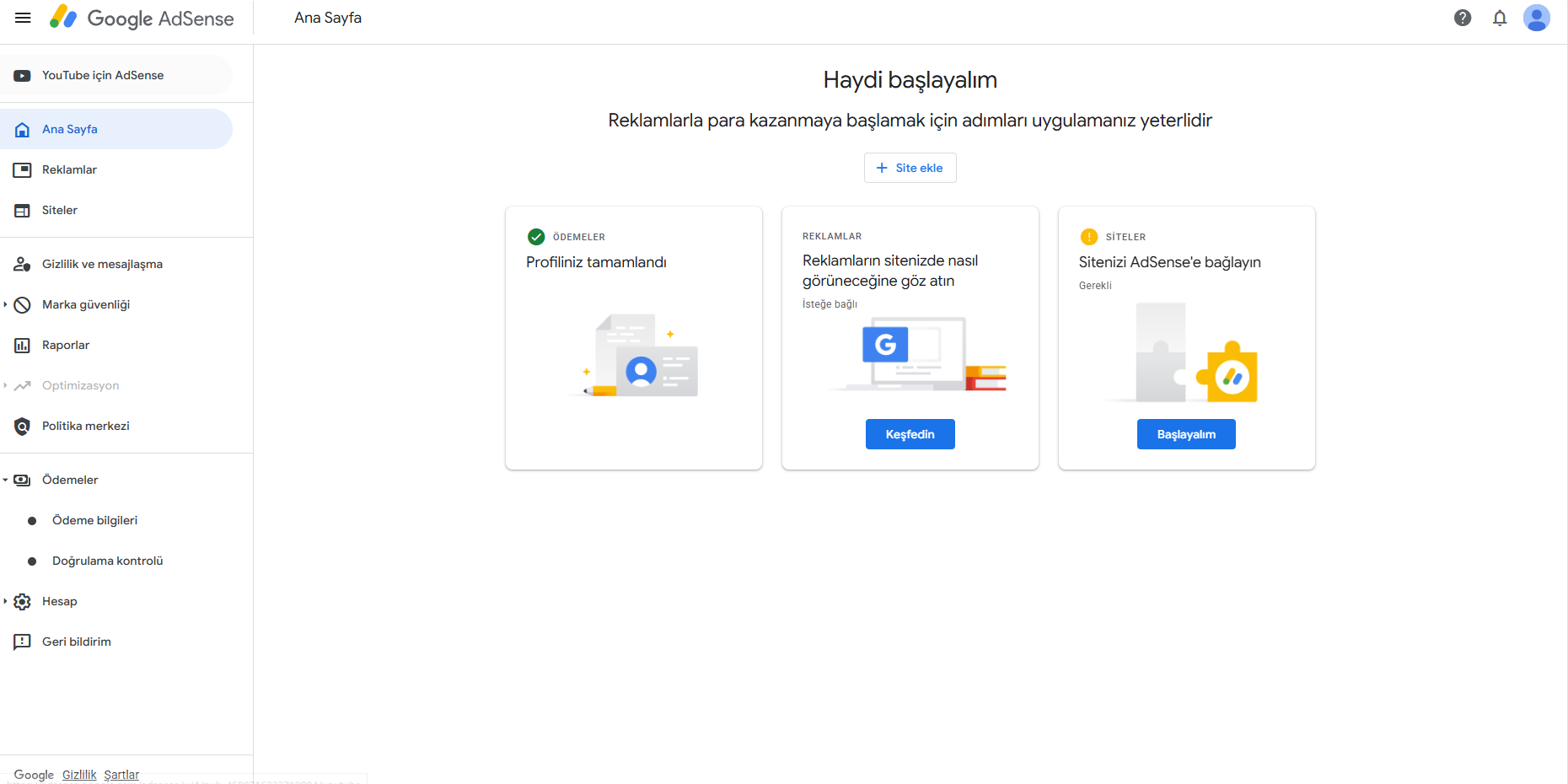The height and width of the screenshot is (784, 1568).
Task: Click the Marka güvenliği block icon
Action: [x=23, y=305]
